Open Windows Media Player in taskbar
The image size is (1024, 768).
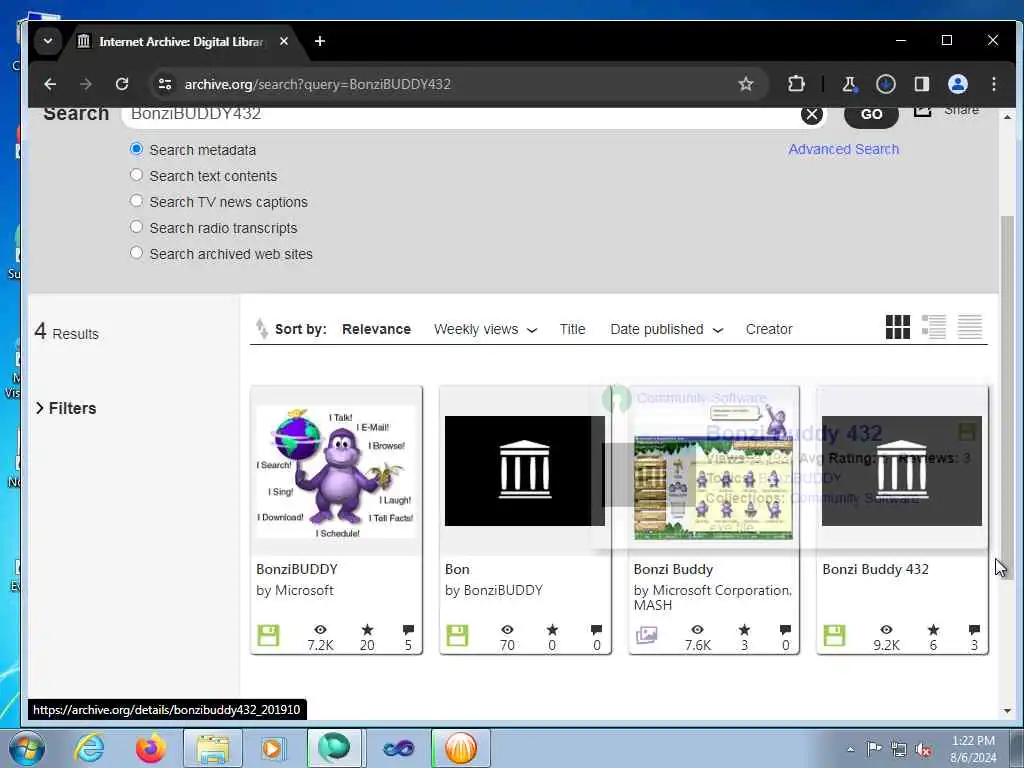272,748
